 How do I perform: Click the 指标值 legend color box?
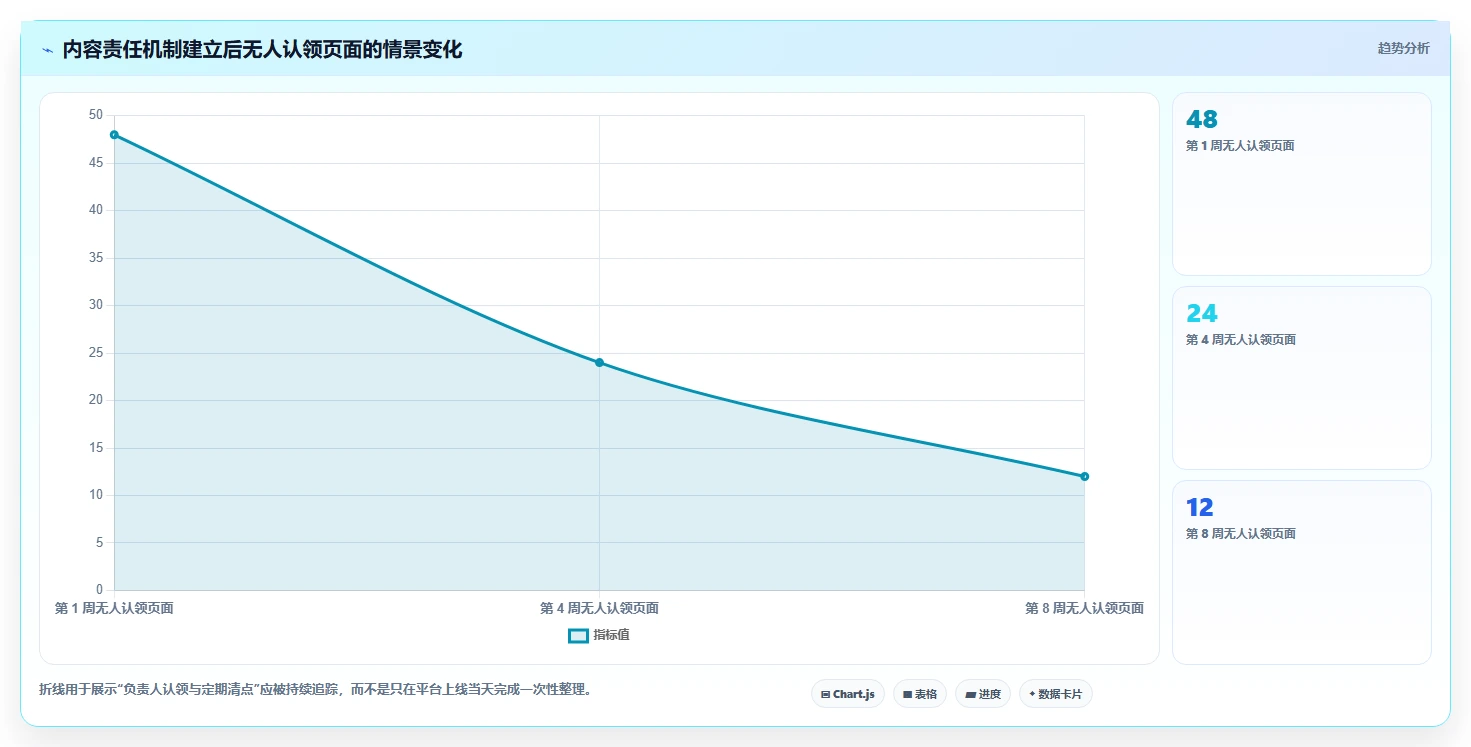[578, 635]
